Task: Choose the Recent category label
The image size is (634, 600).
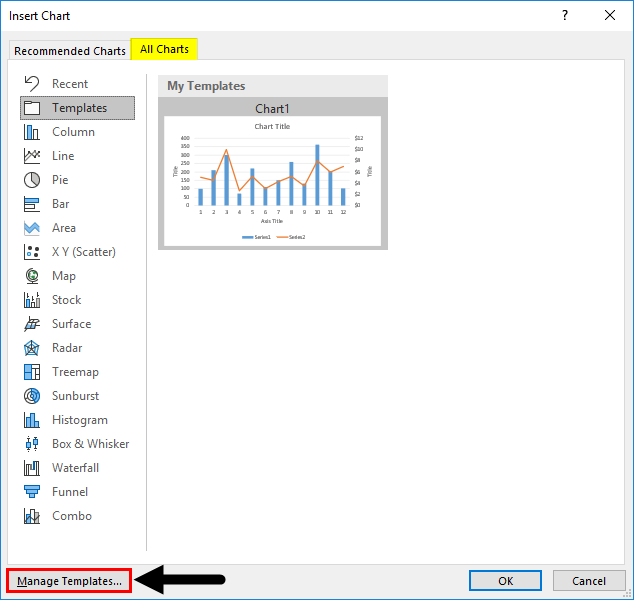Action: coord(70,84)
